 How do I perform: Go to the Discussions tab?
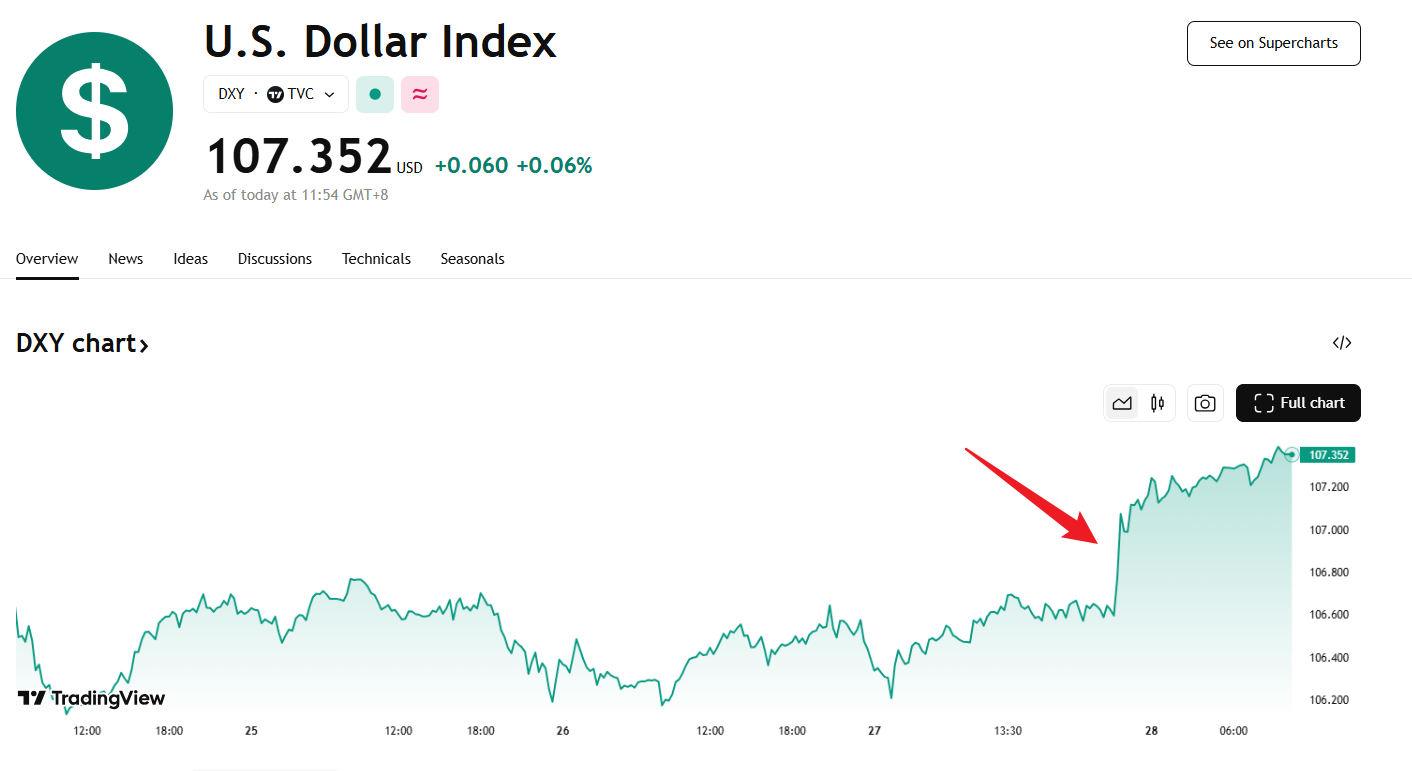pyautogui.click(x=275, y=259)
